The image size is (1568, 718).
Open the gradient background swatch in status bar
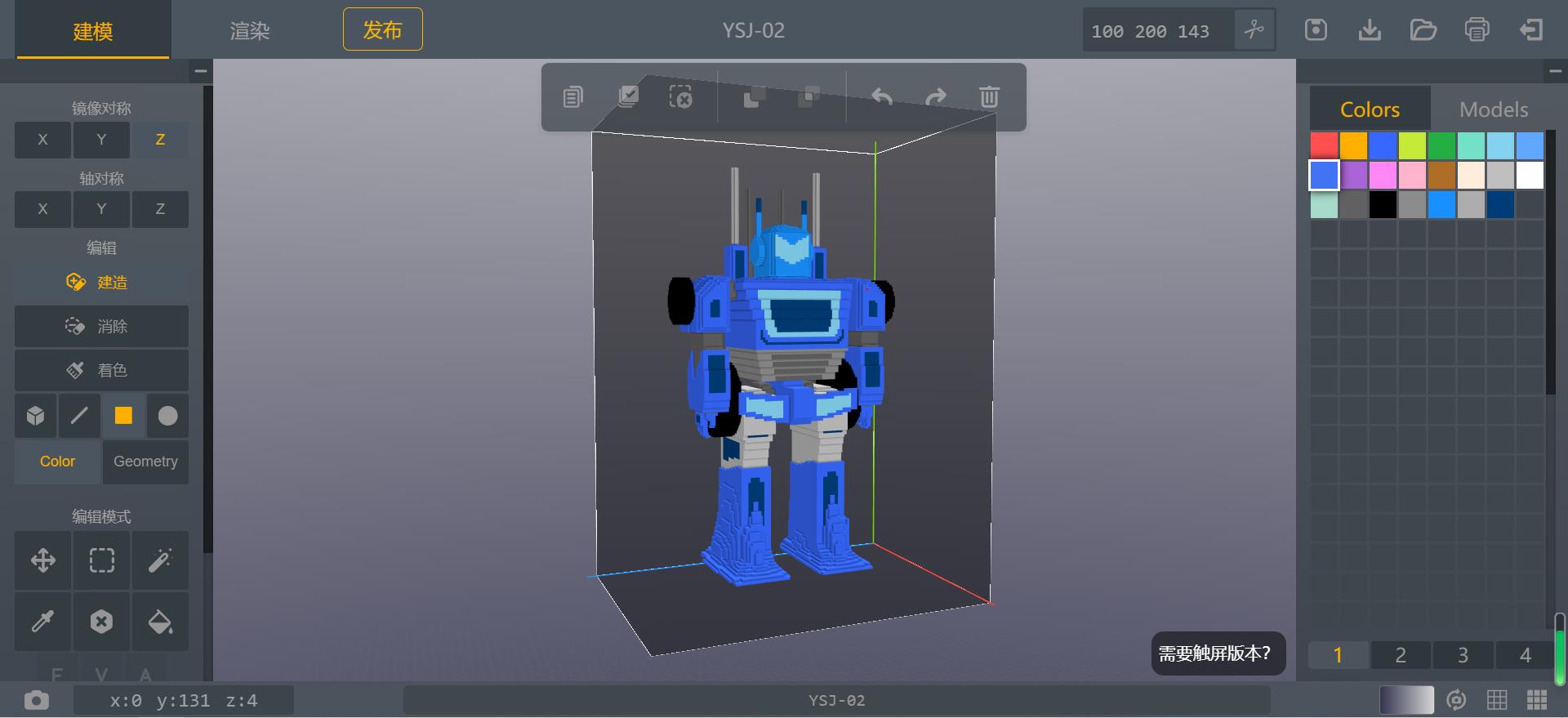1406,700
